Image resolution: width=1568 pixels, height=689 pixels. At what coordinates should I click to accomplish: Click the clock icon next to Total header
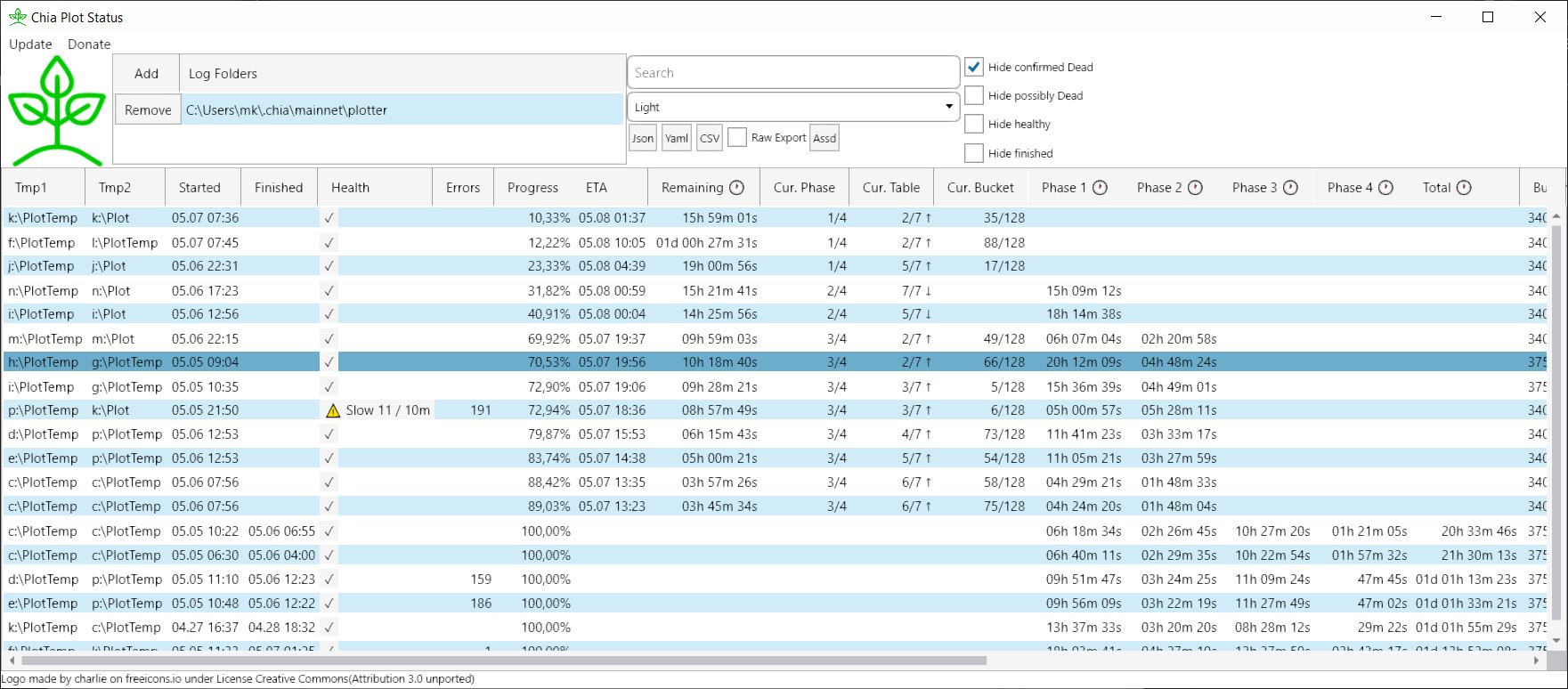pyautogui.click(x=1464, y=188)
